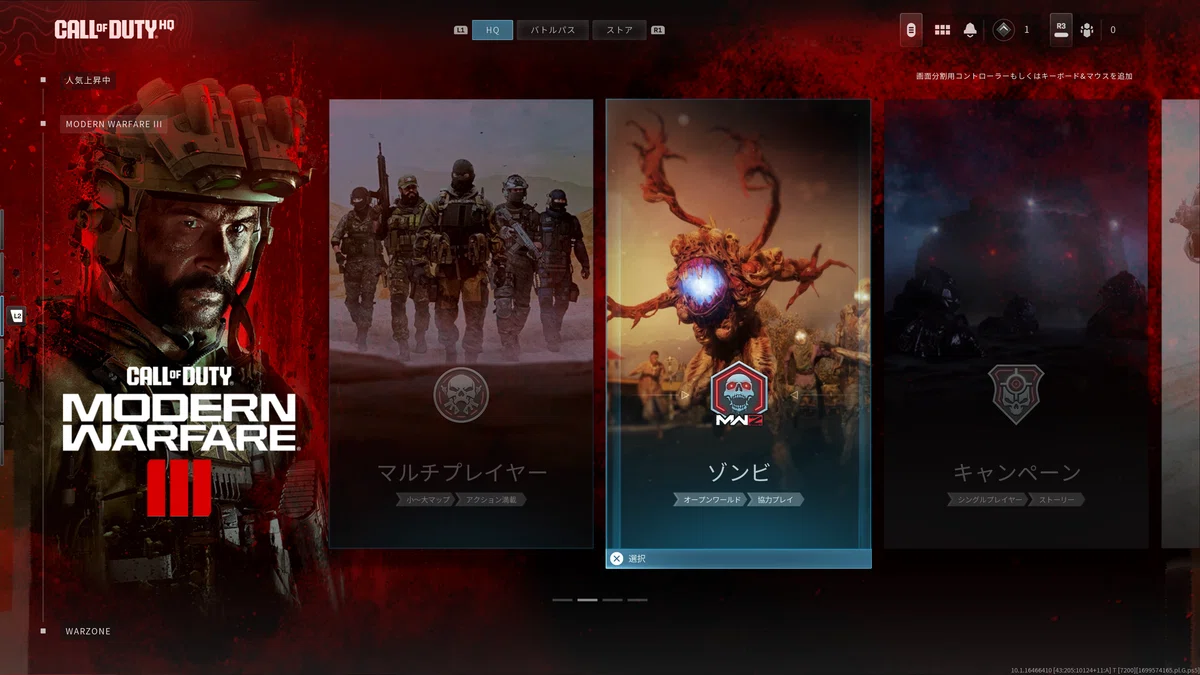Viewport: 1200px width, 675px height.
Task: Click the ゾンビ title text
Action: (738, 471)
